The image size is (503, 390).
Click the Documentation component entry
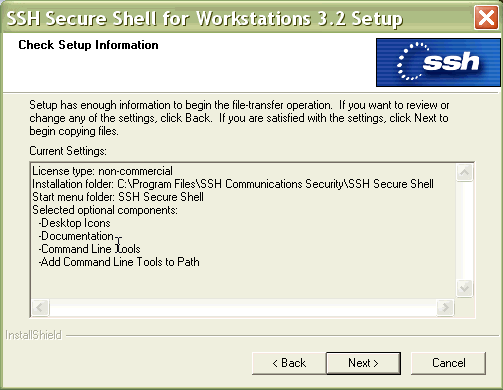pyautogui.click(x=76, y=236)
